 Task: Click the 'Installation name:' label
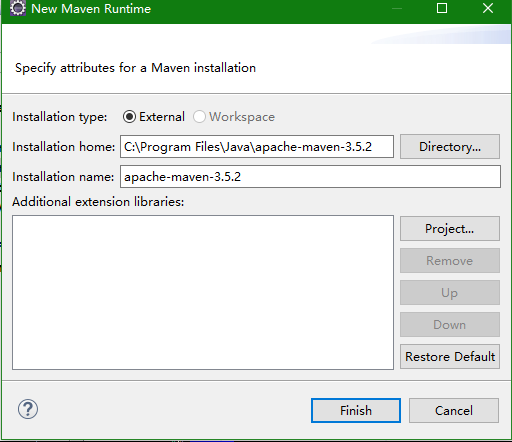tap(63, 177)
